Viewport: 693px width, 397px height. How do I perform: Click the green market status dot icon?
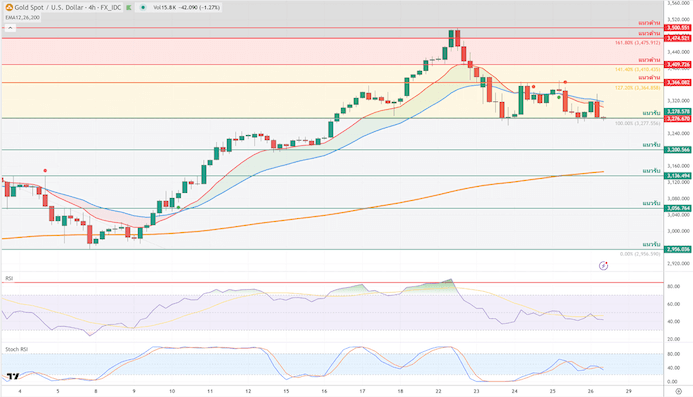coord(143,8)
